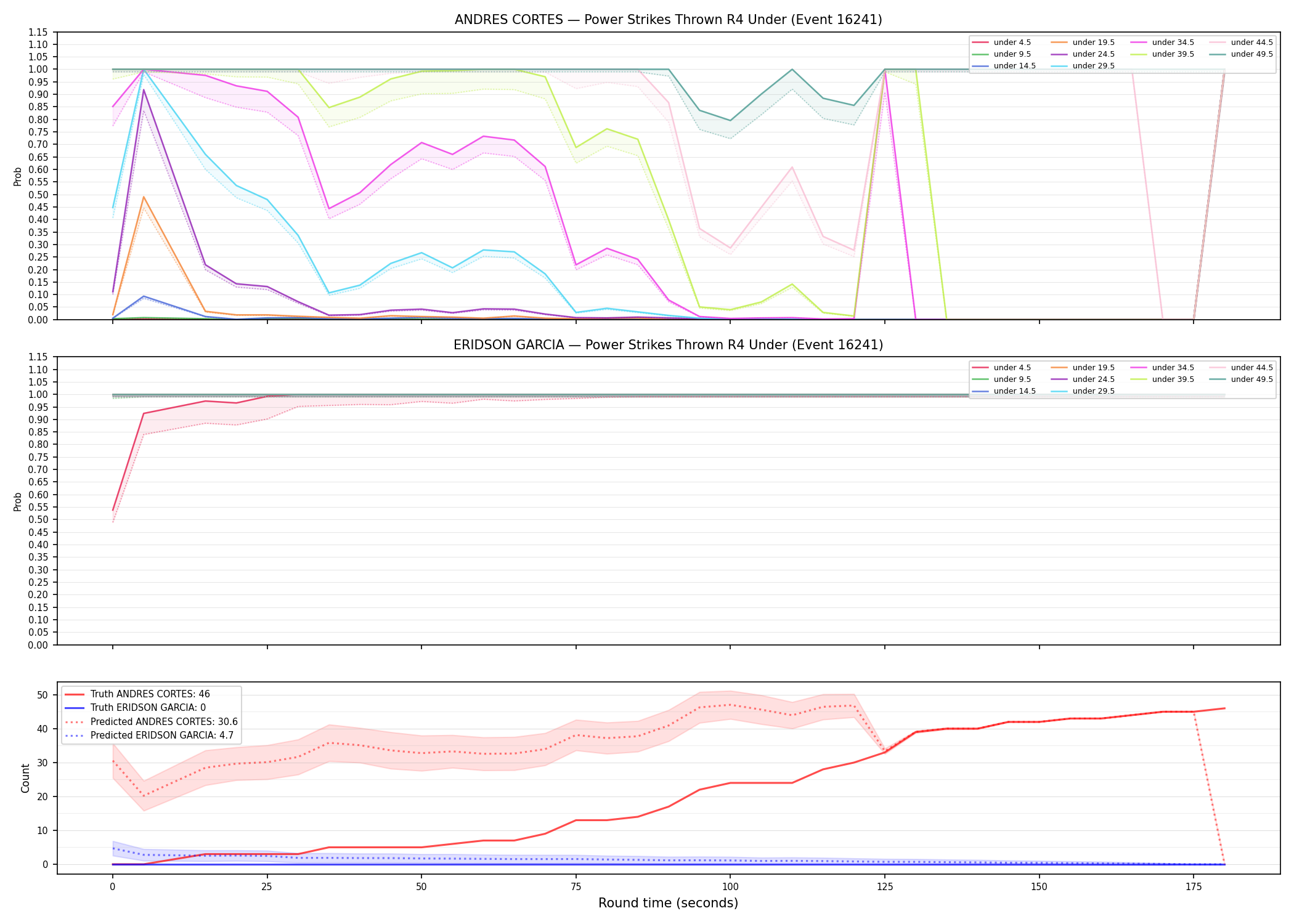
Task: Click 'under 24.5' in the Eridson Garcia legend
Action: (1093, 379)
